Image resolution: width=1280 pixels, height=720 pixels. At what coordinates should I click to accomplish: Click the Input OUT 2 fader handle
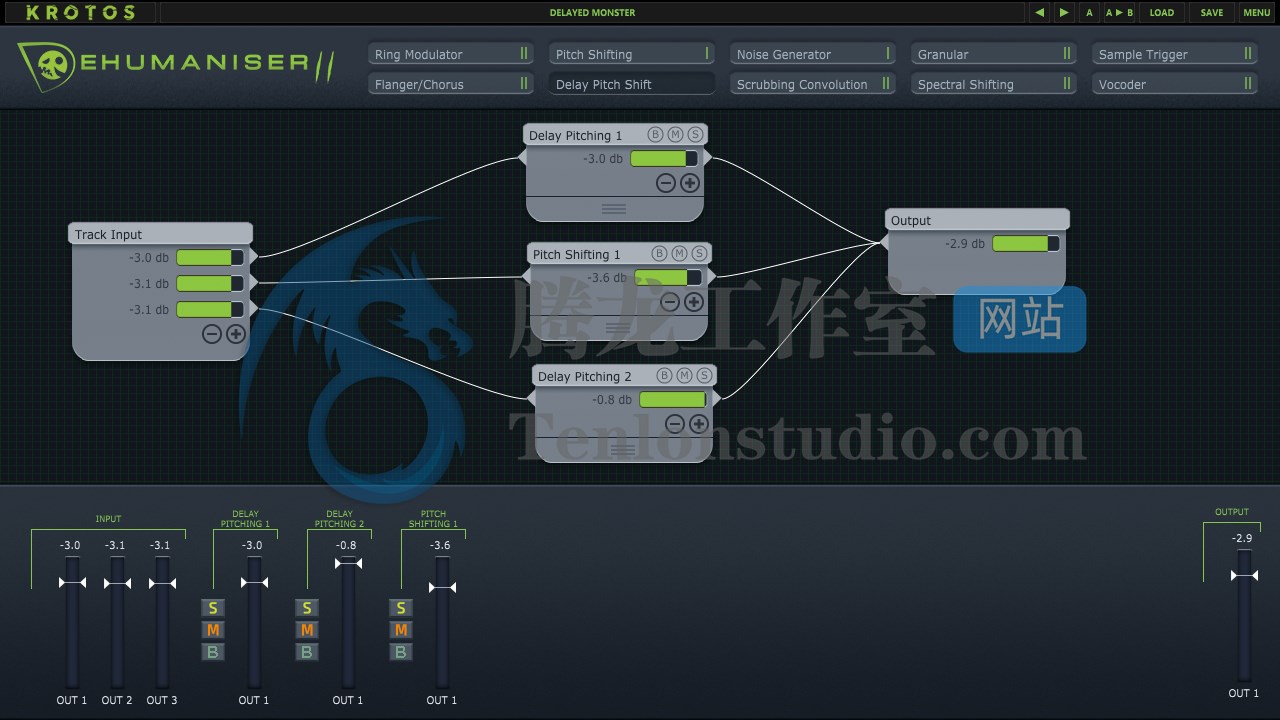click(x=117, y=582)
